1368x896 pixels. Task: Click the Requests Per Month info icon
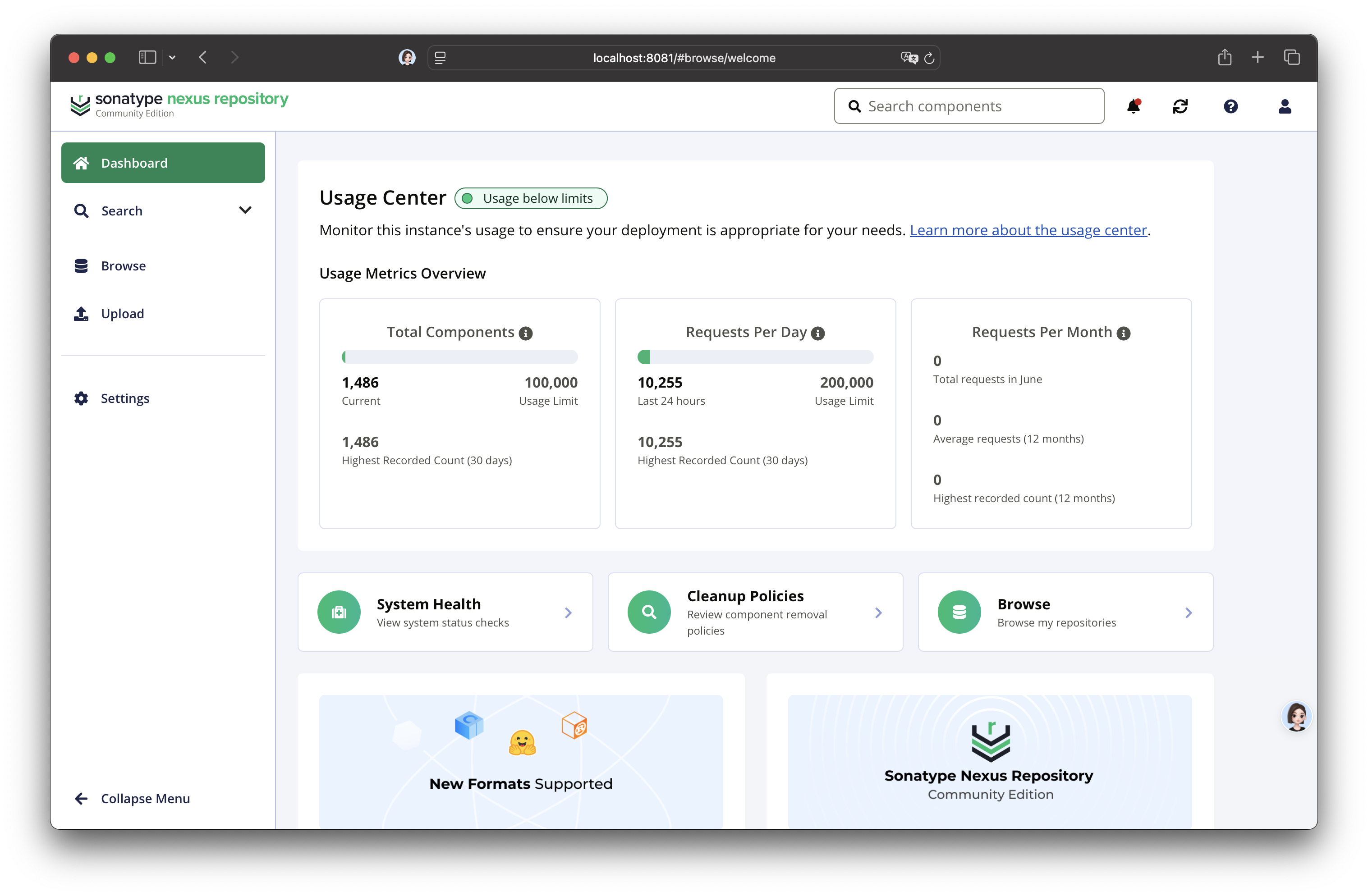click(x=1123, y=334)
